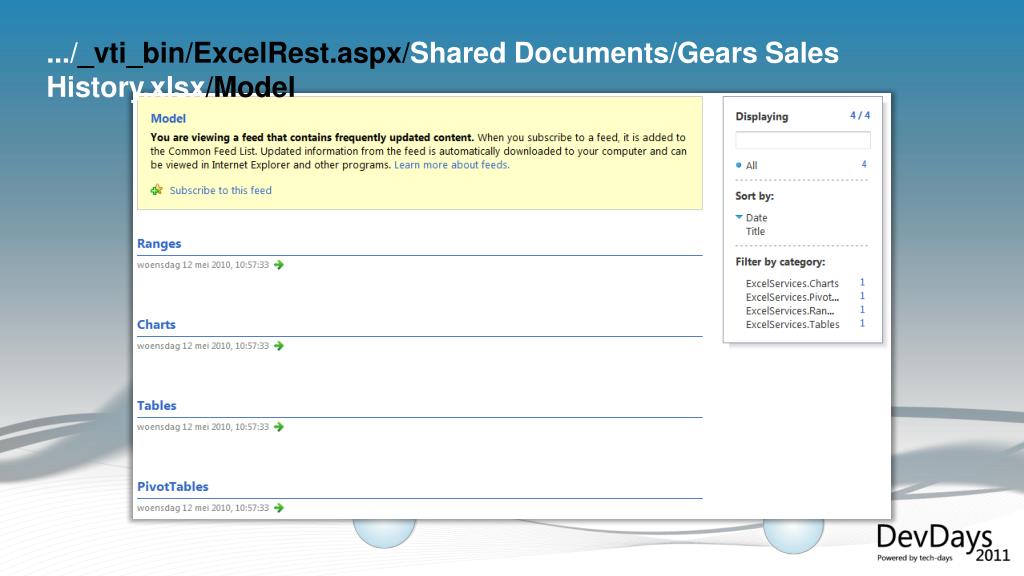Click the Subscribe feed icon

(155, 190)
